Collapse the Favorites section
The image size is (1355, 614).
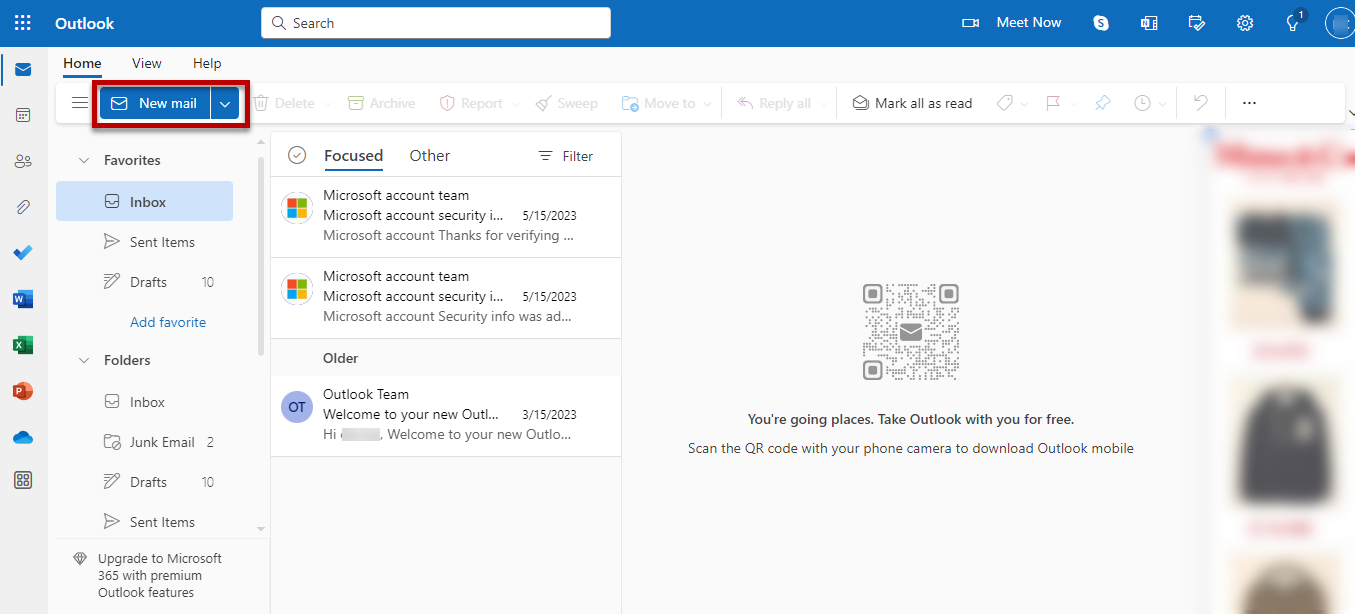coord(84,159)
